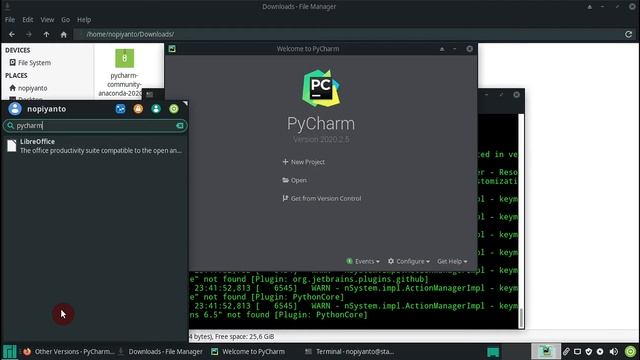Select nopiyanto in Places sidebar
640x360 pixels.
coord(28,88)
